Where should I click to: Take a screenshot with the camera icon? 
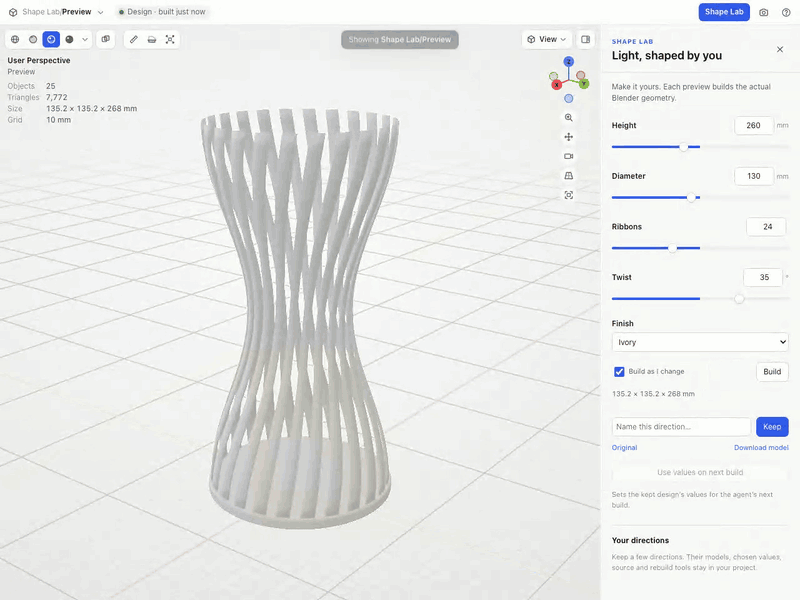pyautogui.click(x=763, y=12)
